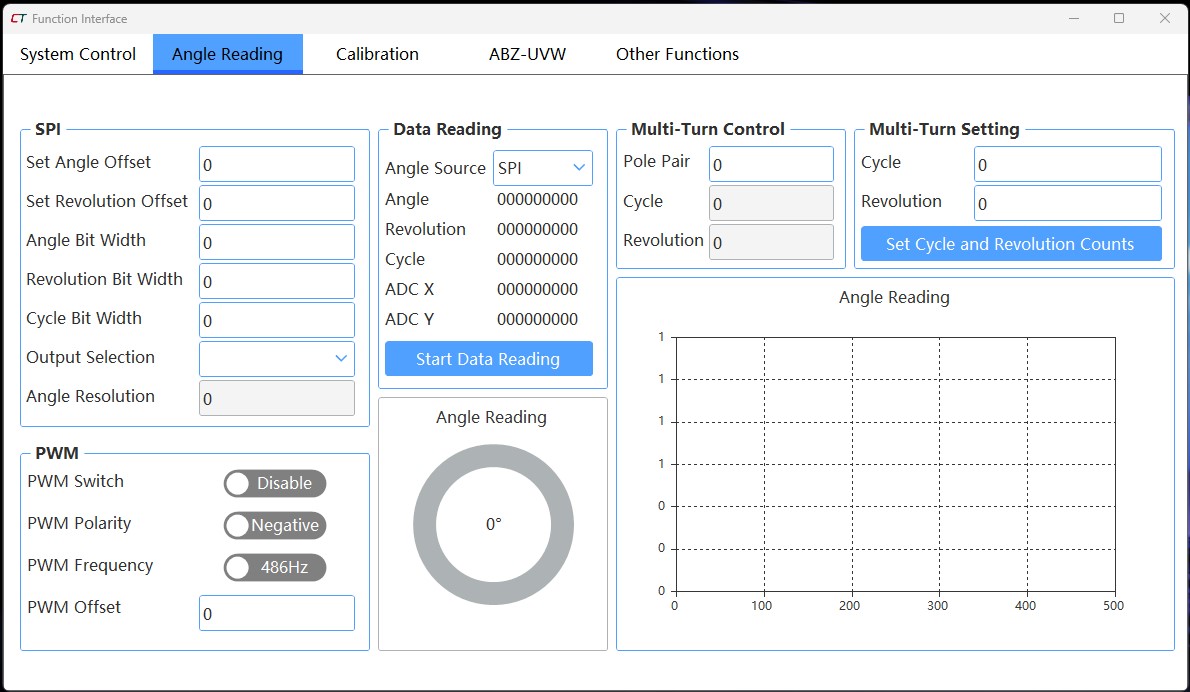The width and height of the screenshot is (1190, 692).
Task: Click the CT app logo icon
Action: 18,19
